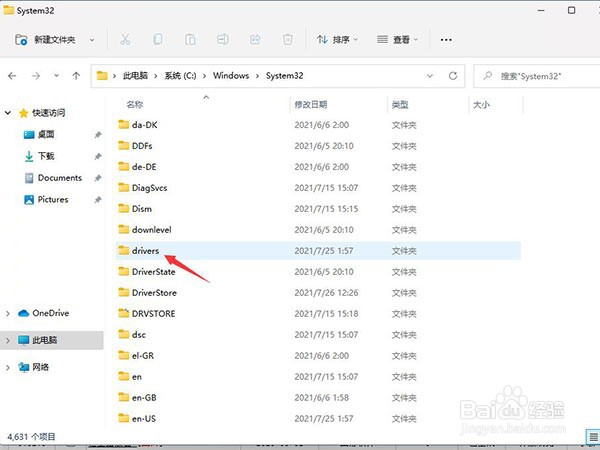The image size is (600, 450).
Task: Select the dsc folder
Action: click(x=318, y=335)
